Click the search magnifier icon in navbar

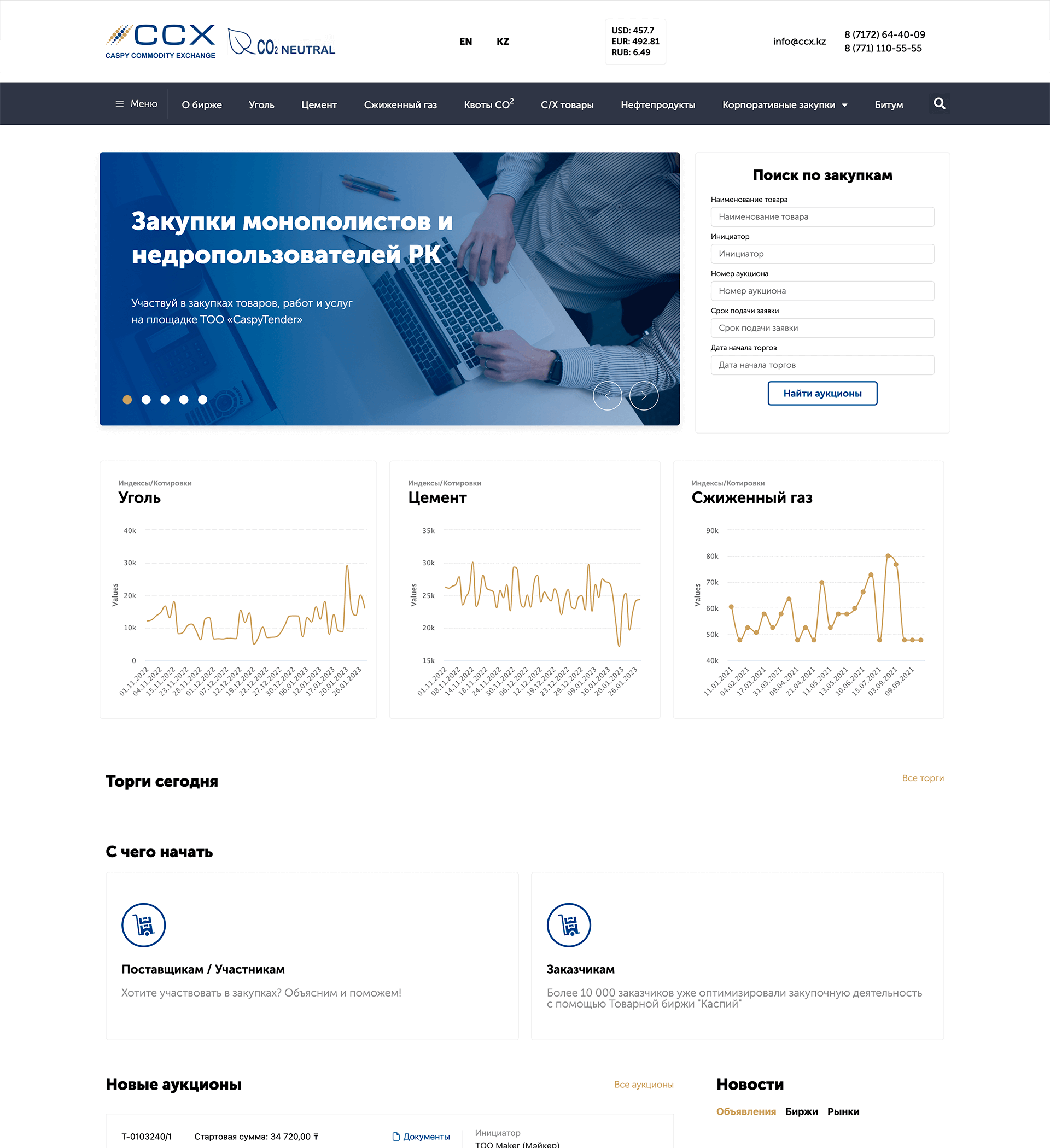pyautogui.click(x=939, y=104)
